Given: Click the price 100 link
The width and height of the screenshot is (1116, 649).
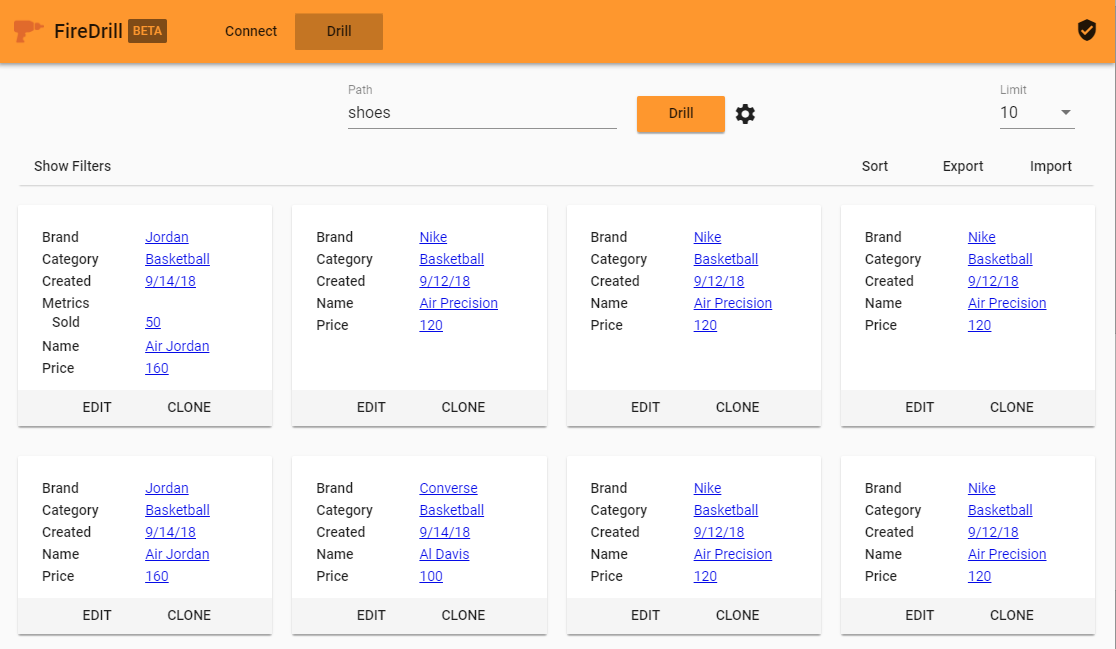Looking at the screenshot, I should click(431, 576).
